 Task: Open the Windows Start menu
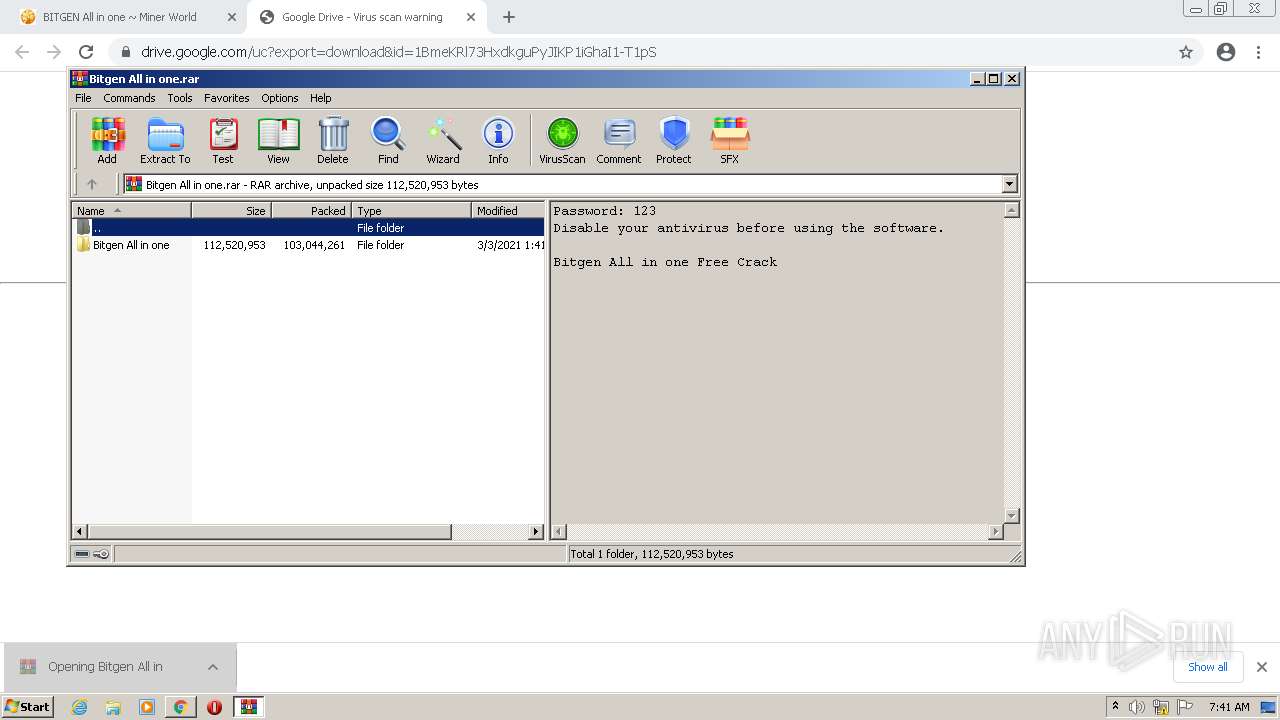point(28,707)
